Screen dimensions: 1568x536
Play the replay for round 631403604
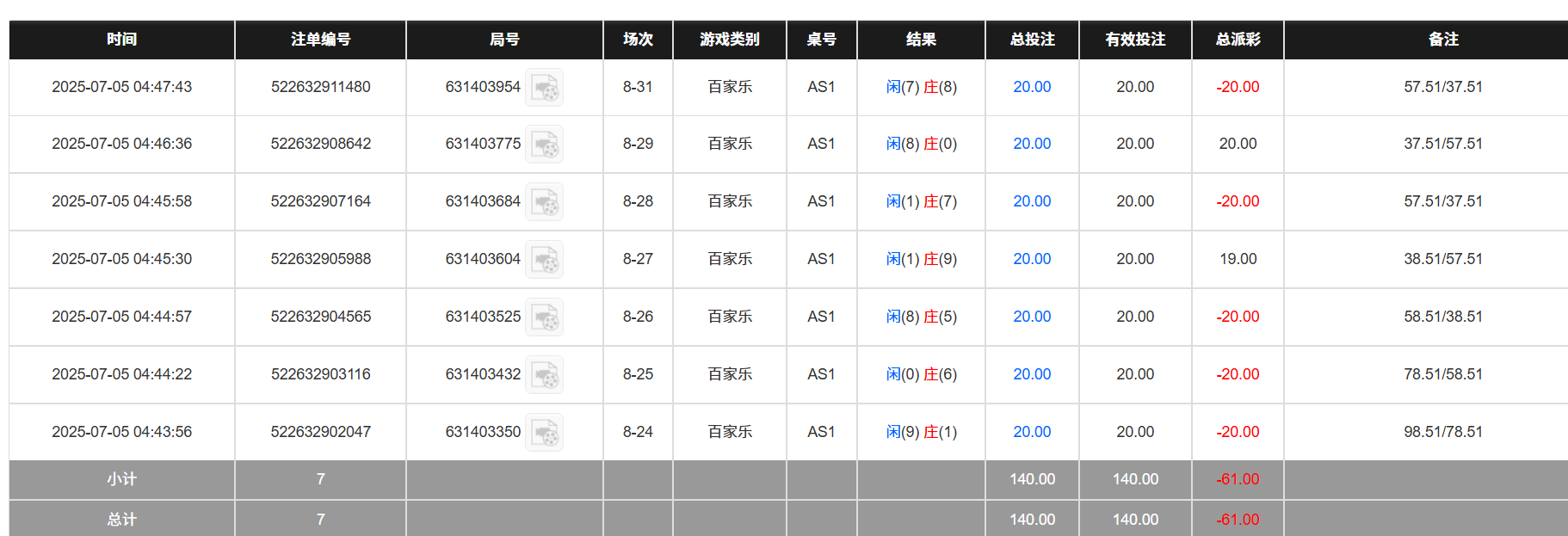[544, 260]
